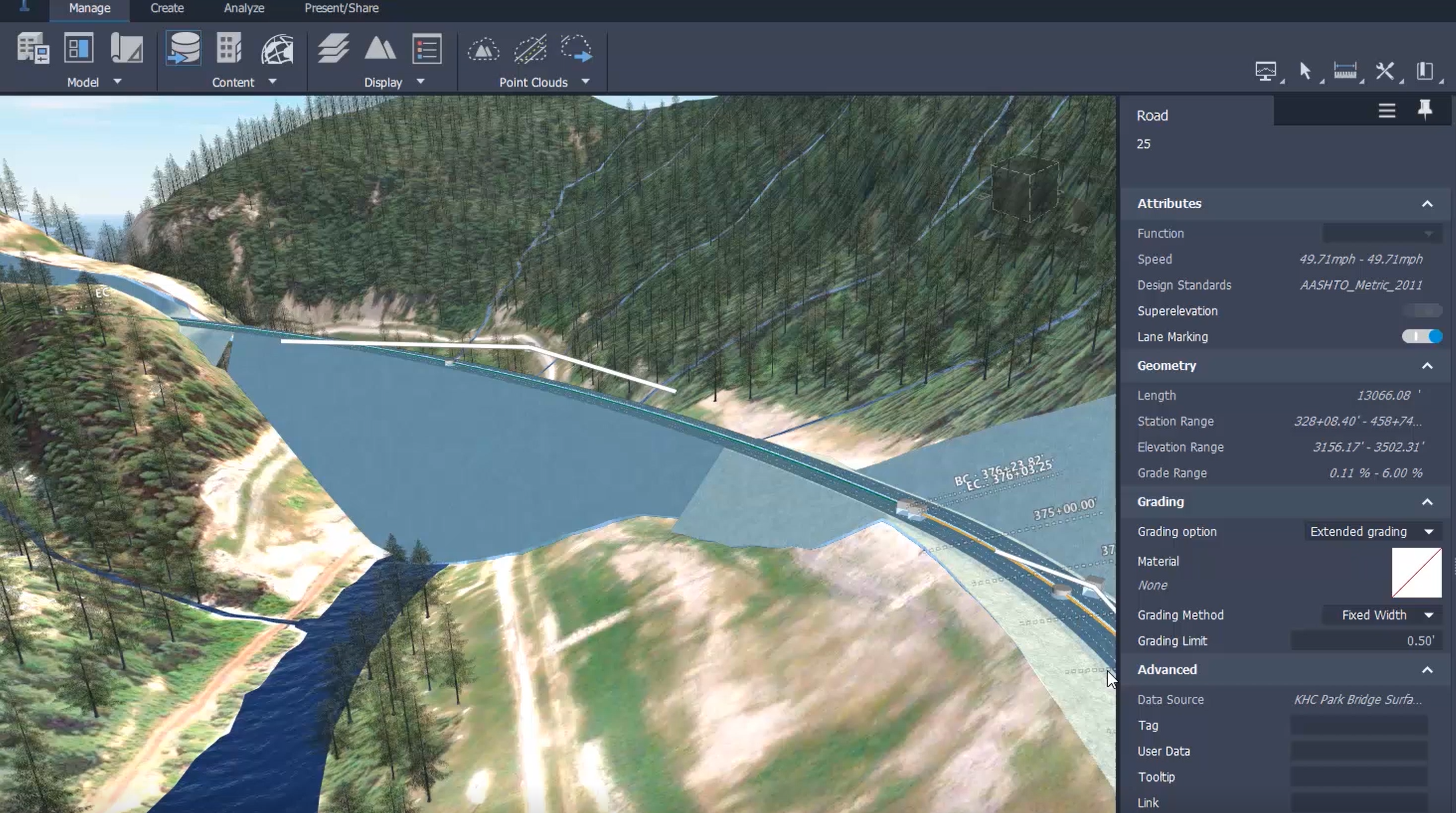Open the Road panel hamburger menu
1456x813 pixels.
pyautogui.click(x=1386, y=110)
